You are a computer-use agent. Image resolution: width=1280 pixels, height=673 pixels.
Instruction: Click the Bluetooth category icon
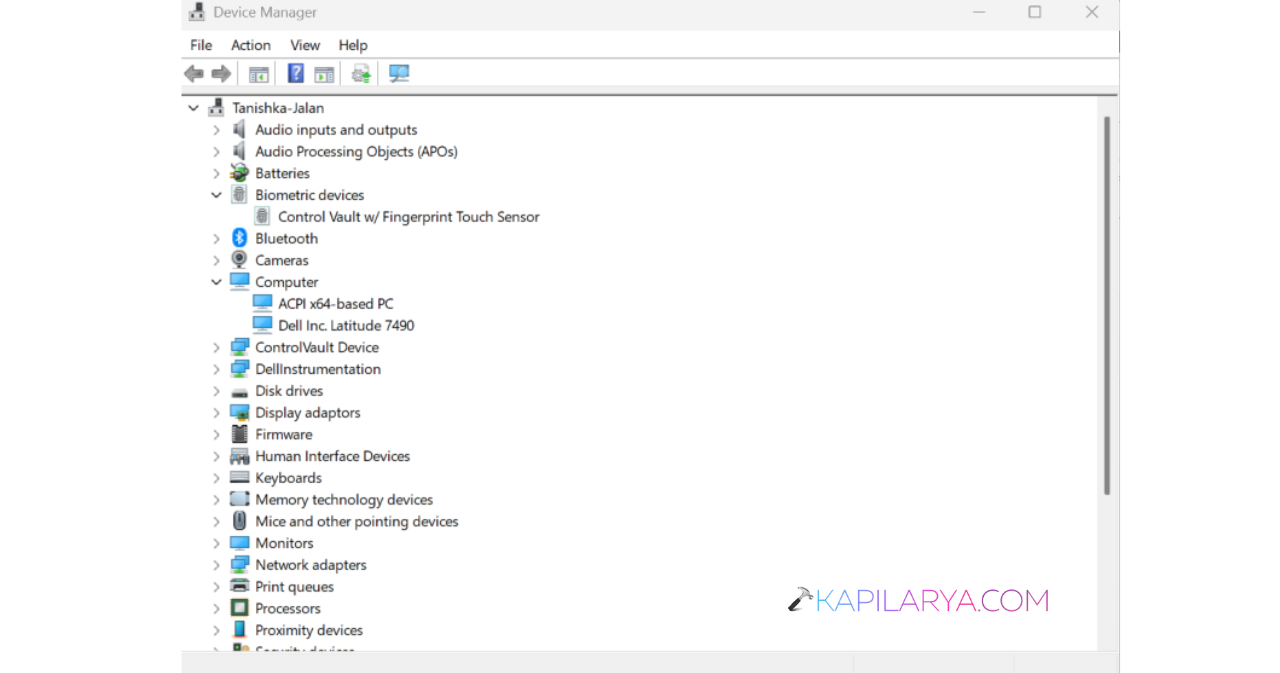point(239,238)
